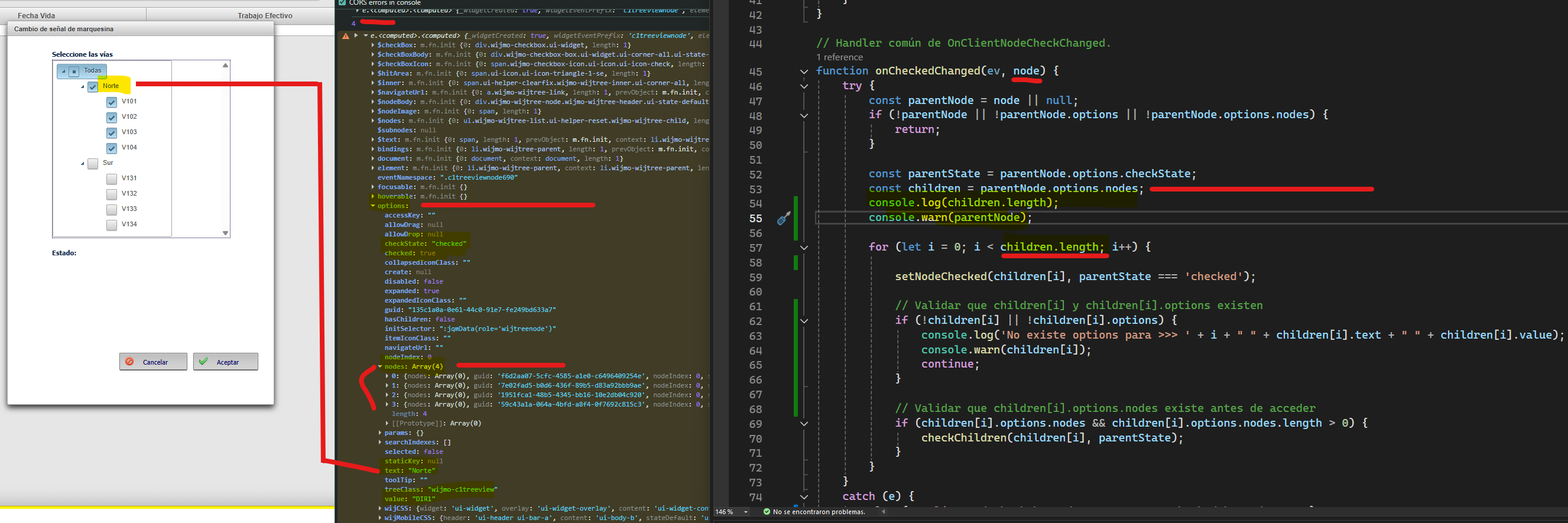Viewport: 1568px width, 523px height.
Task: Collapse the options object
Action: [x=372, y=206]
